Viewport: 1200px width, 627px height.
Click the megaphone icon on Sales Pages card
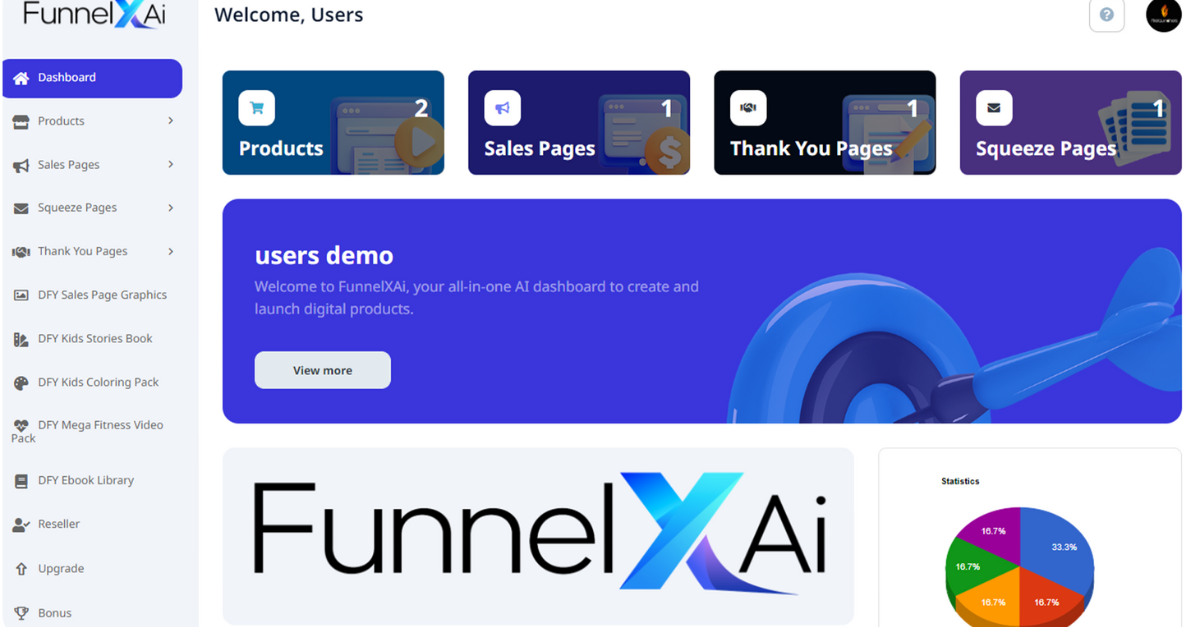click(x=503, y=108)
